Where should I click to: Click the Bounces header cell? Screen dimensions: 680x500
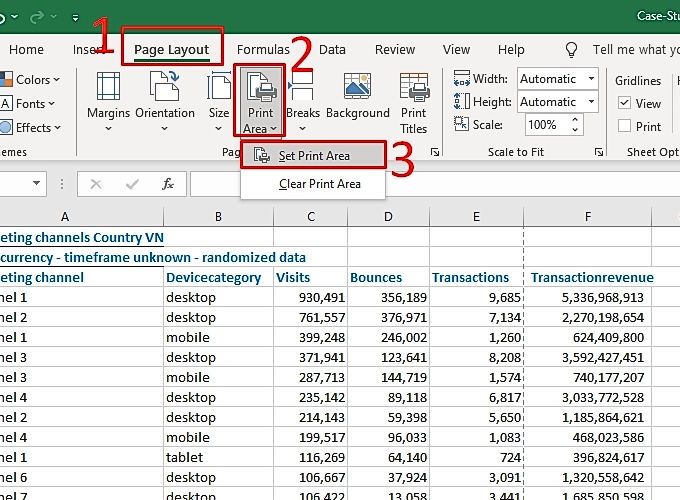tap(388, 278)
